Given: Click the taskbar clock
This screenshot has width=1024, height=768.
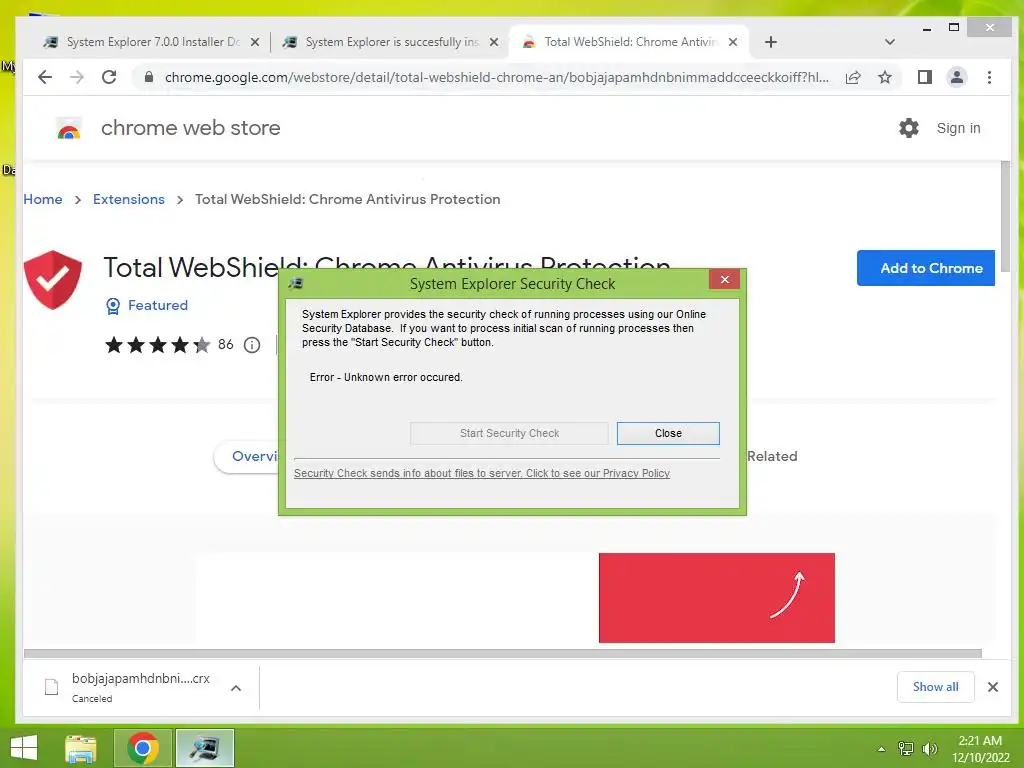Looking at the screenshot, I should point(980,748).
